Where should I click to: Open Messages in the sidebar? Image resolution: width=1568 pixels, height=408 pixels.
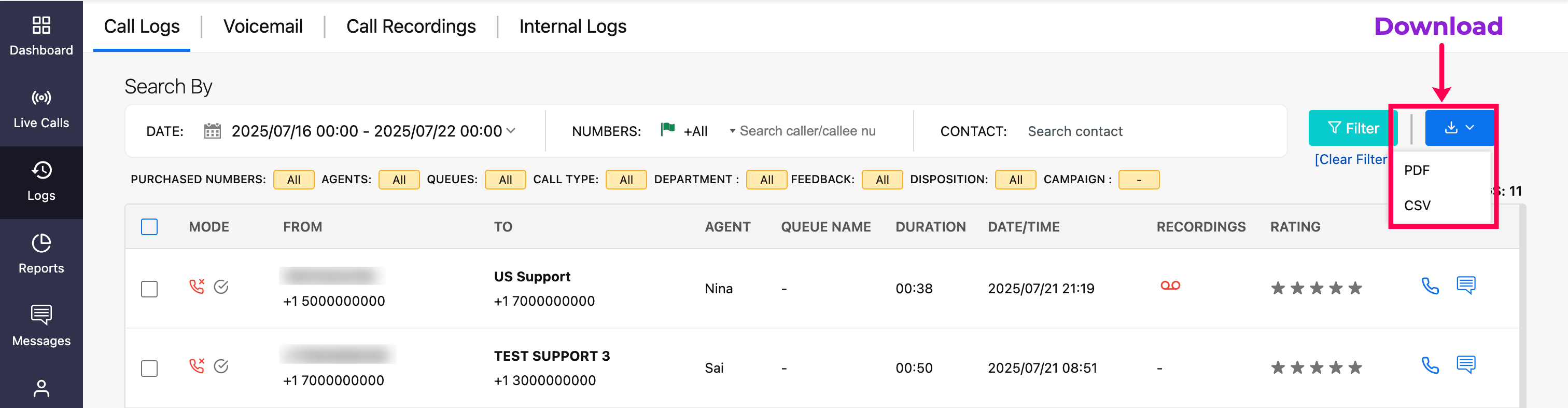pyautogui.click(x=41, y=327)
